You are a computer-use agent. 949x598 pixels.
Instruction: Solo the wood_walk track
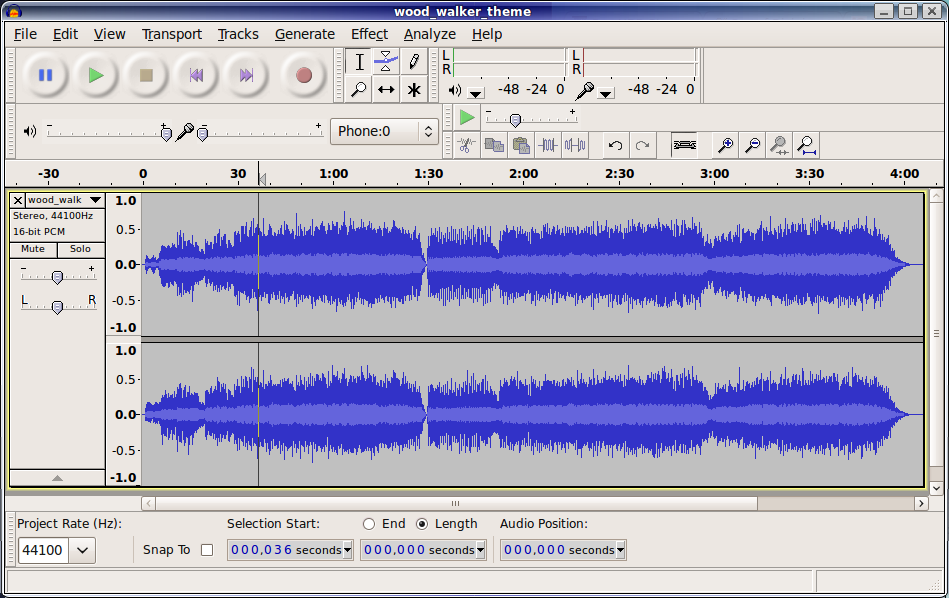coord(80,249)
